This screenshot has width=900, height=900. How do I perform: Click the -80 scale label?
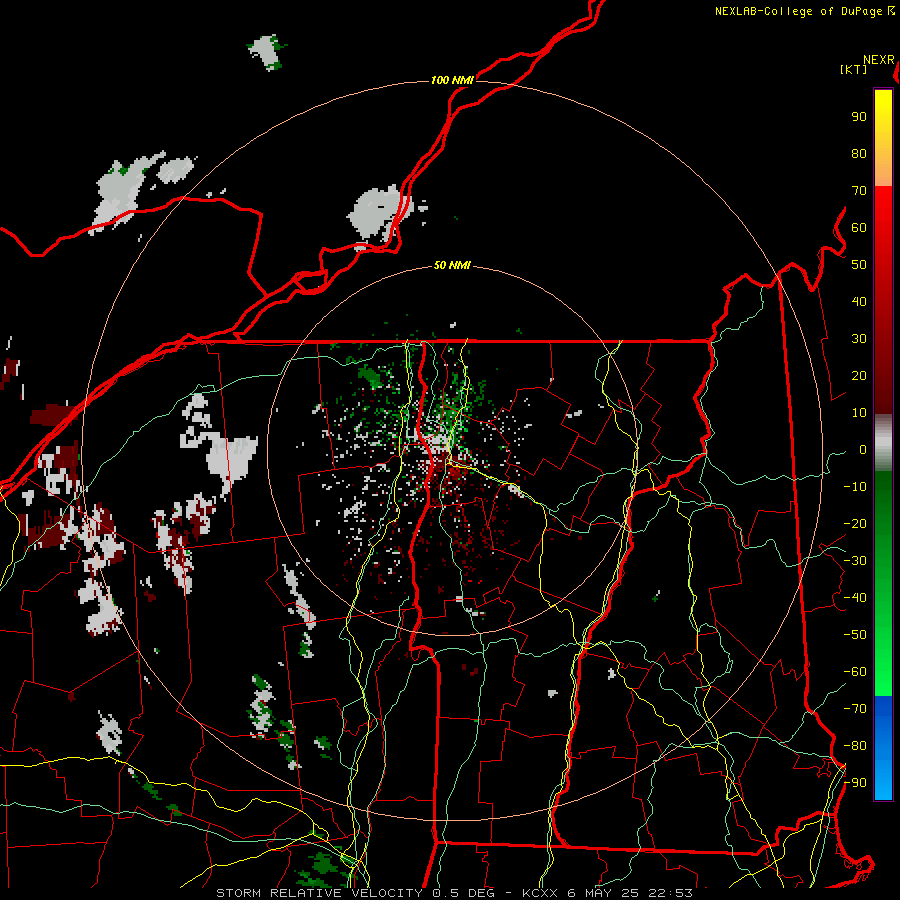[x=855, y=746]
